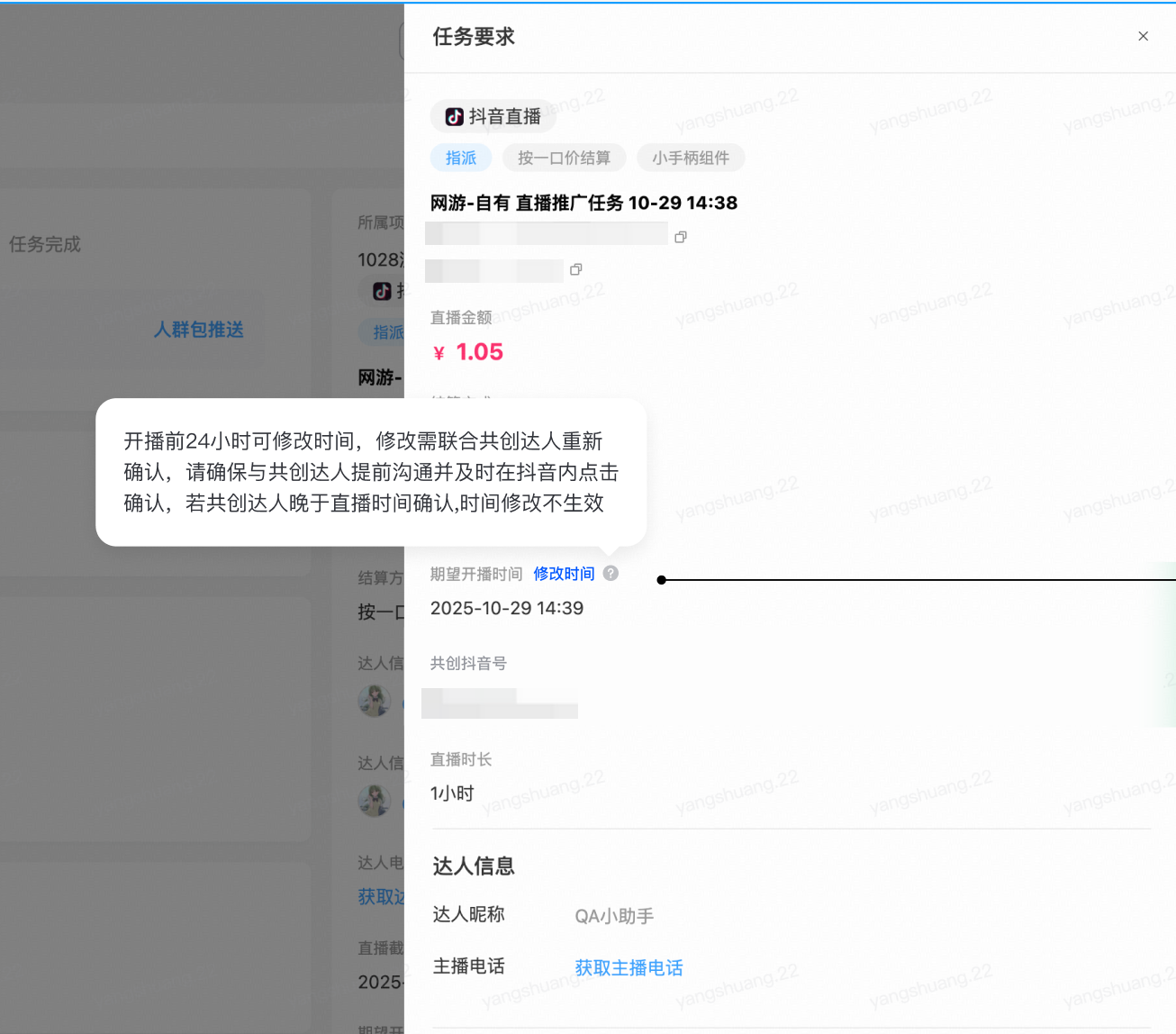The width and height of the screenshot is (1176, 1034).
Task: Click the tooltip about modifying time
Action: click(x=371, y=472)
